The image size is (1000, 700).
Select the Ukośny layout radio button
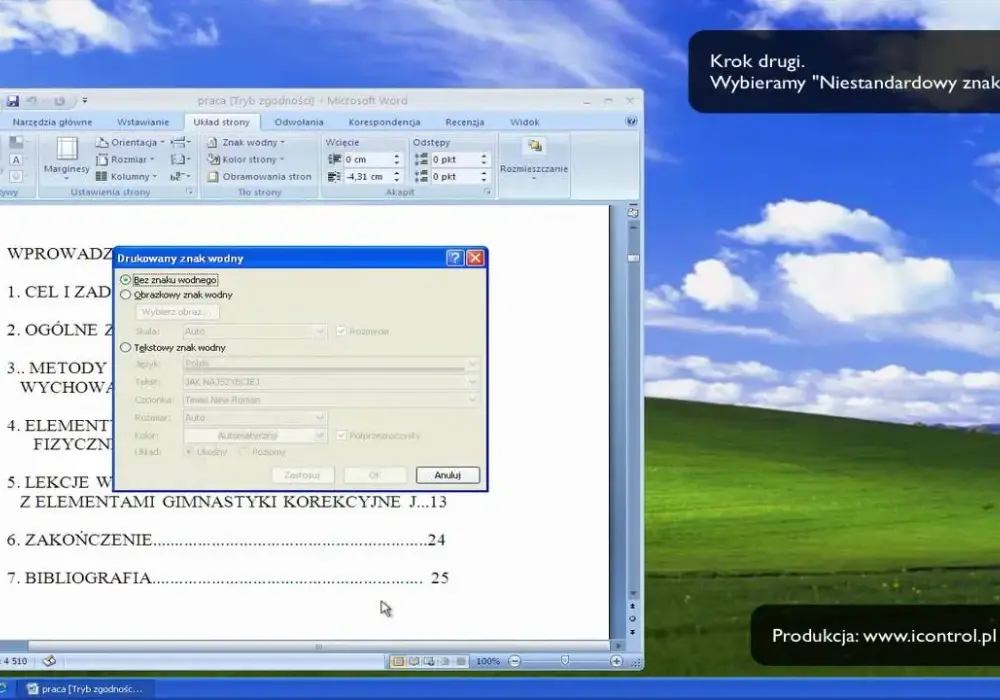click(189, 451)
